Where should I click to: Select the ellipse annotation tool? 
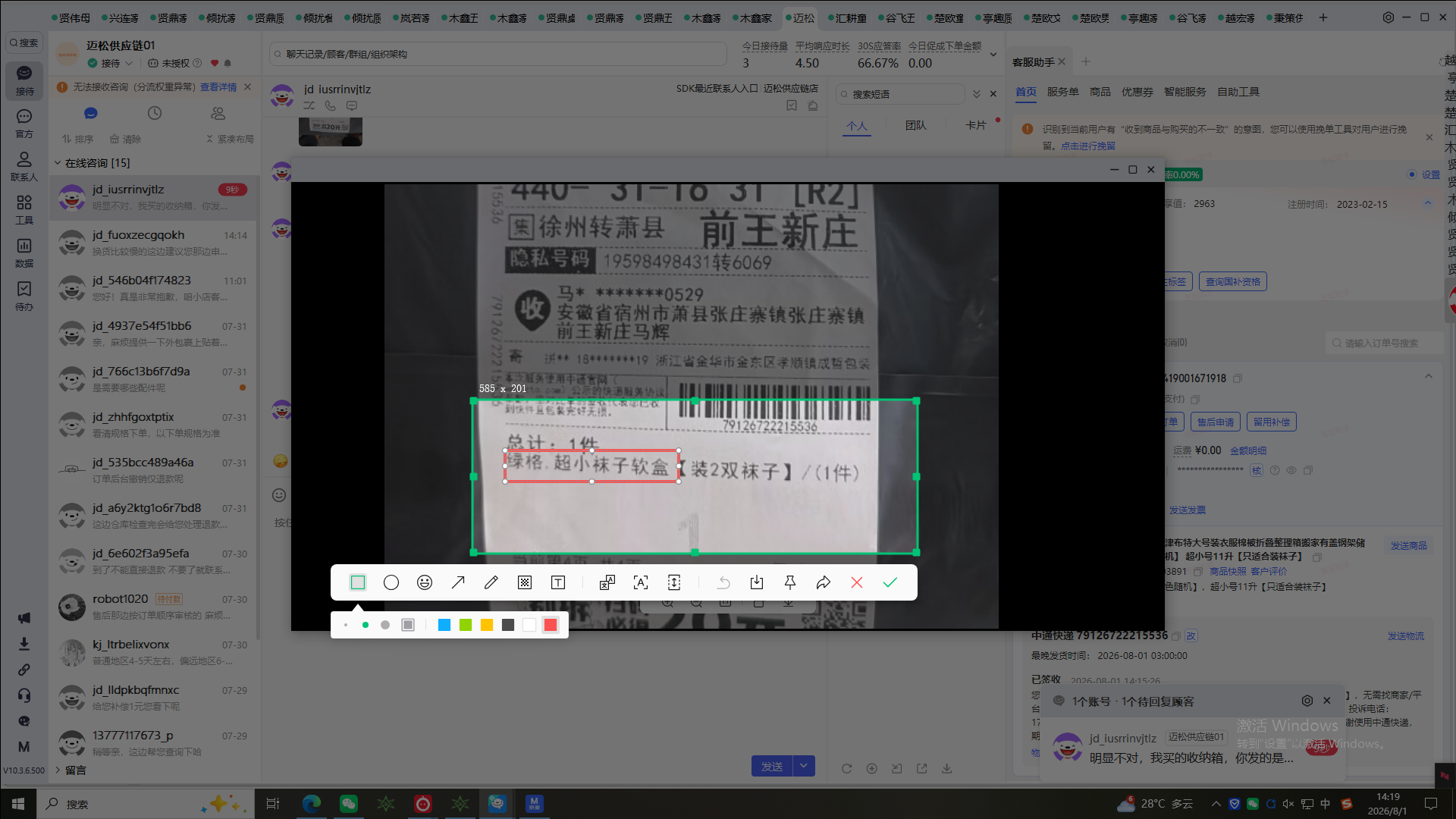point(391,582)
